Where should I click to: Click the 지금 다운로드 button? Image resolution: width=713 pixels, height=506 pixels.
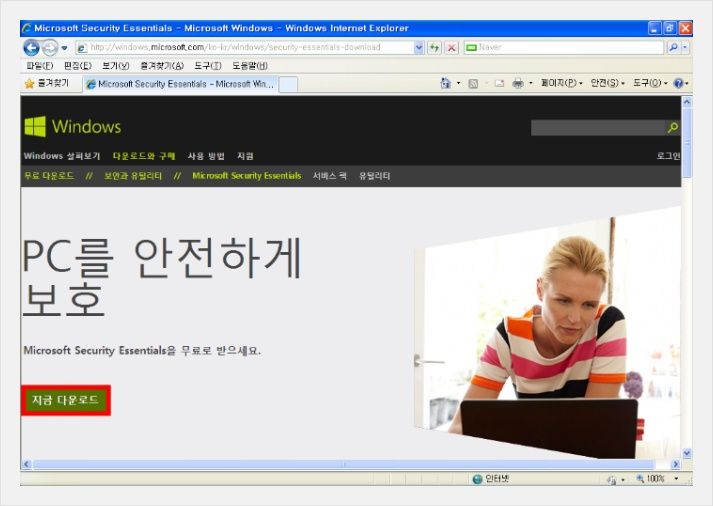tap(65, 401)
